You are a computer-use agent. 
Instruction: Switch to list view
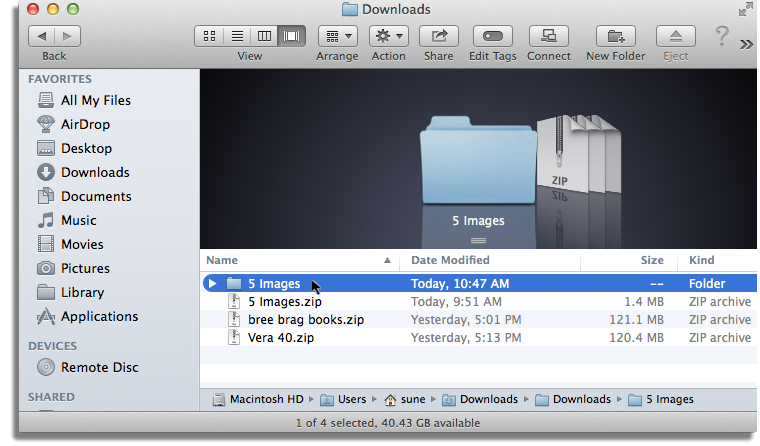point(237,36)
